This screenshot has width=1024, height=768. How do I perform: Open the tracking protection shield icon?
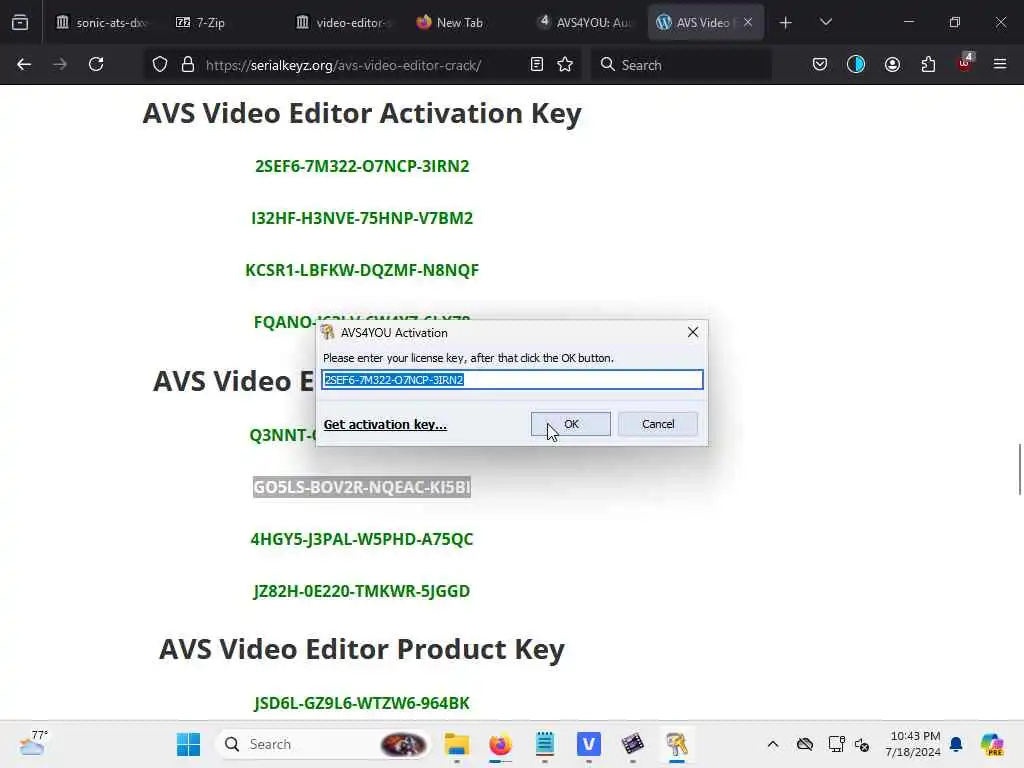point(160,65)
